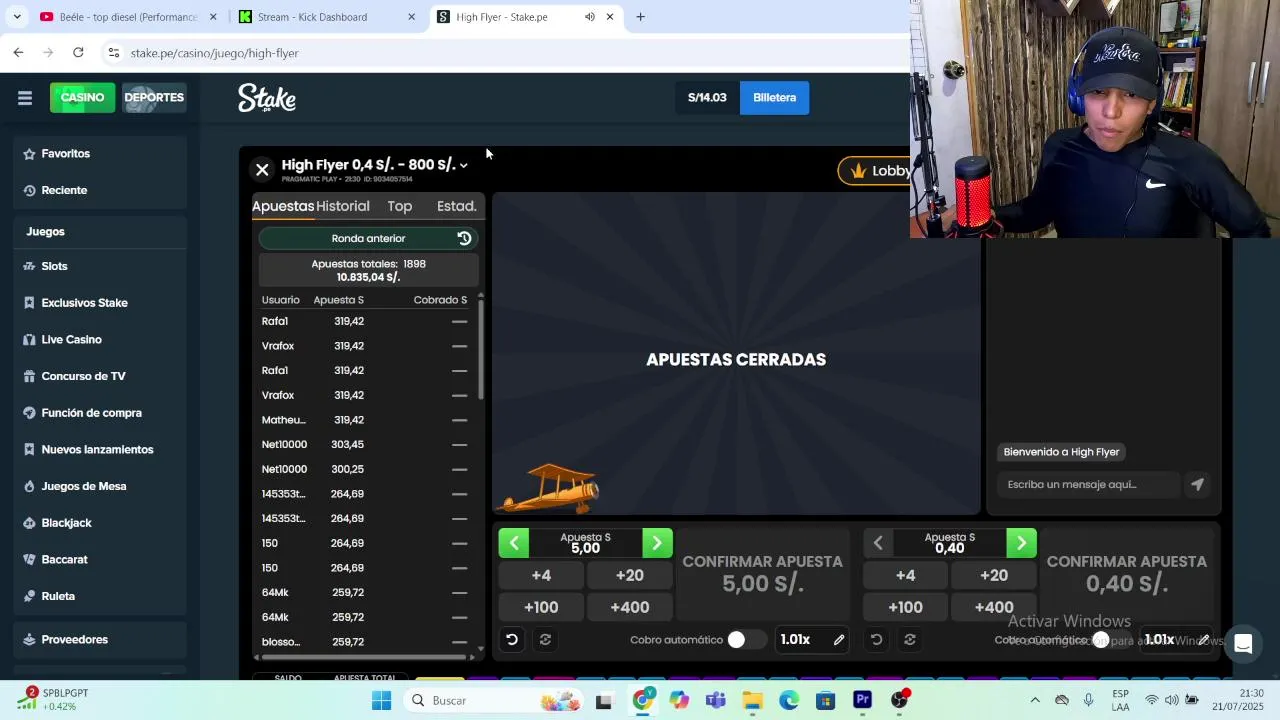This screenshot has height=720, width=1280.
Task: Increase the 5,00 bet with right arrow
Action: [x=657, y=543]
